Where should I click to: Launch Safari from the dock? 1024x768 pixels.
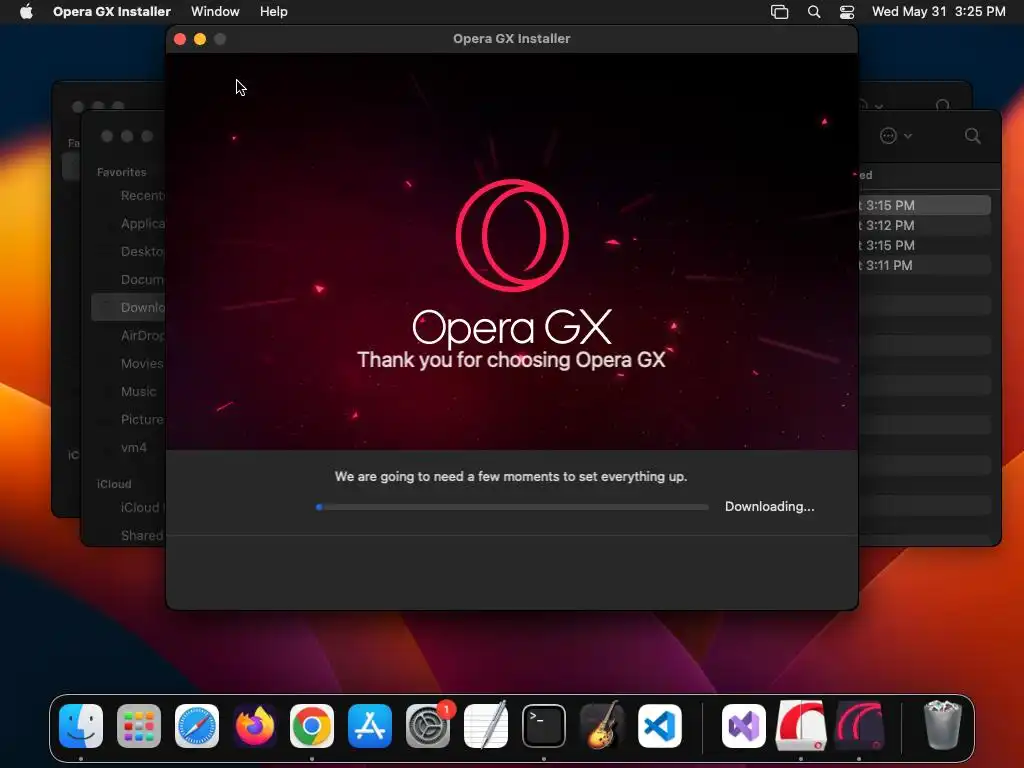(x=197, y=726)
